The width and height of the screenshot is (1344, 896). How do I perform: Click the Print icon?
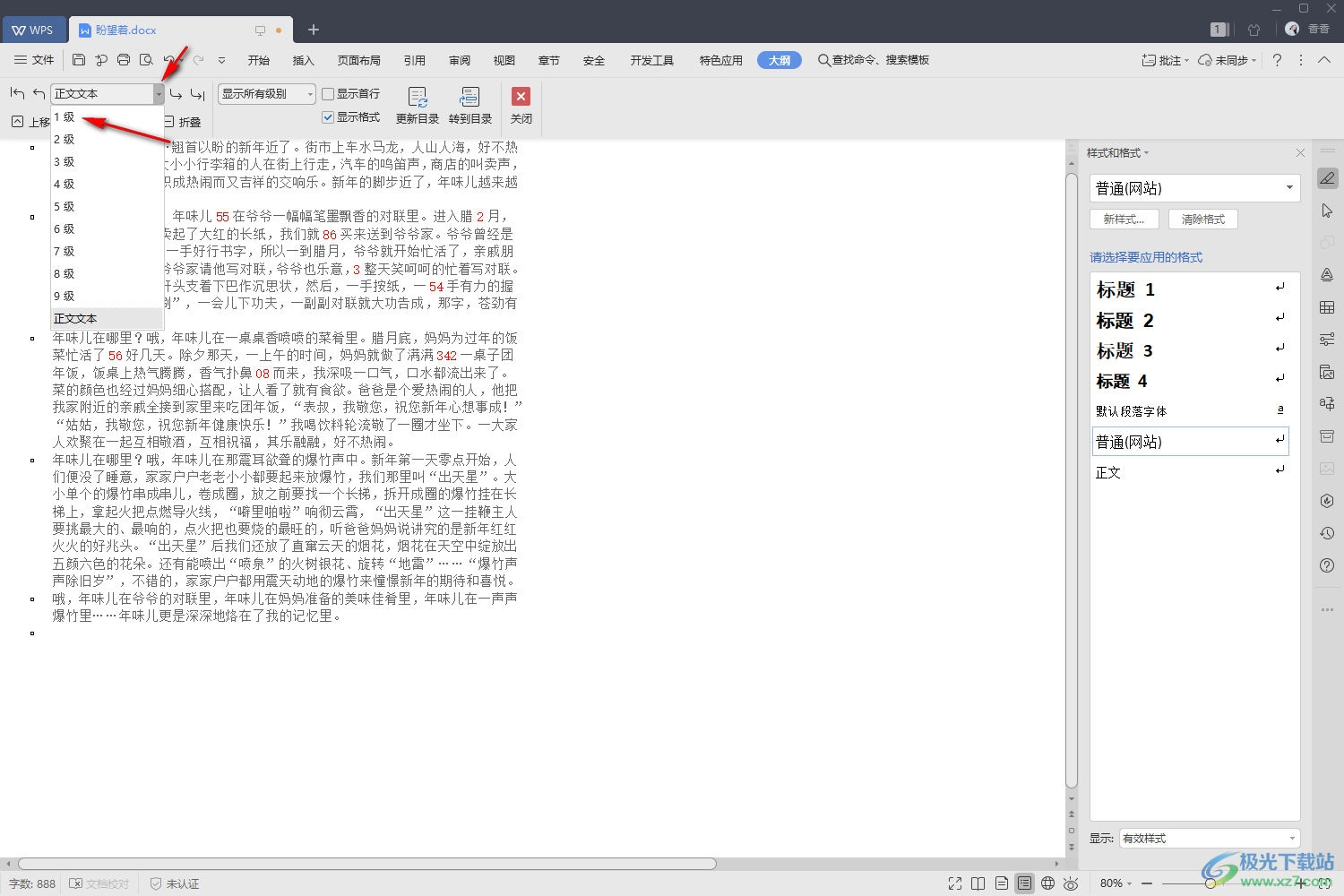point(124,60)
